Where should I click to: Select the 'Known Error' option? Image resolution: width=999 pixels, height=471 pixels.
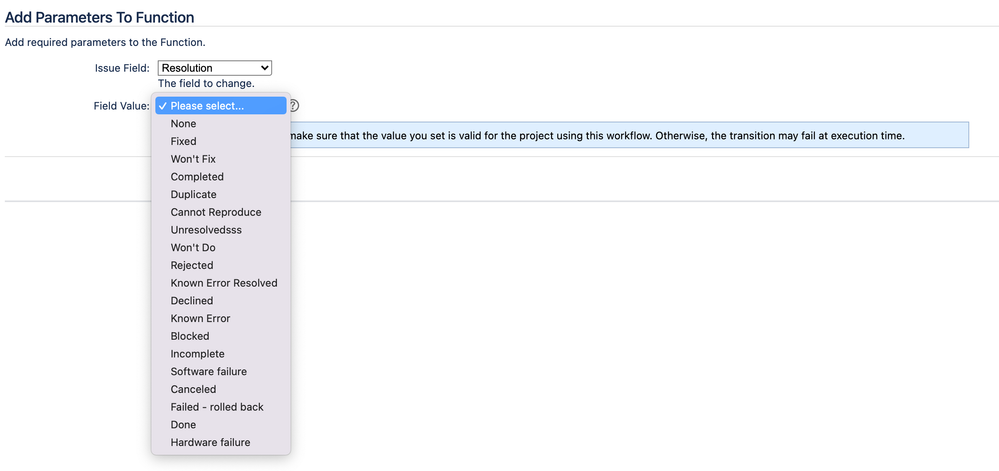pos(220,318)
